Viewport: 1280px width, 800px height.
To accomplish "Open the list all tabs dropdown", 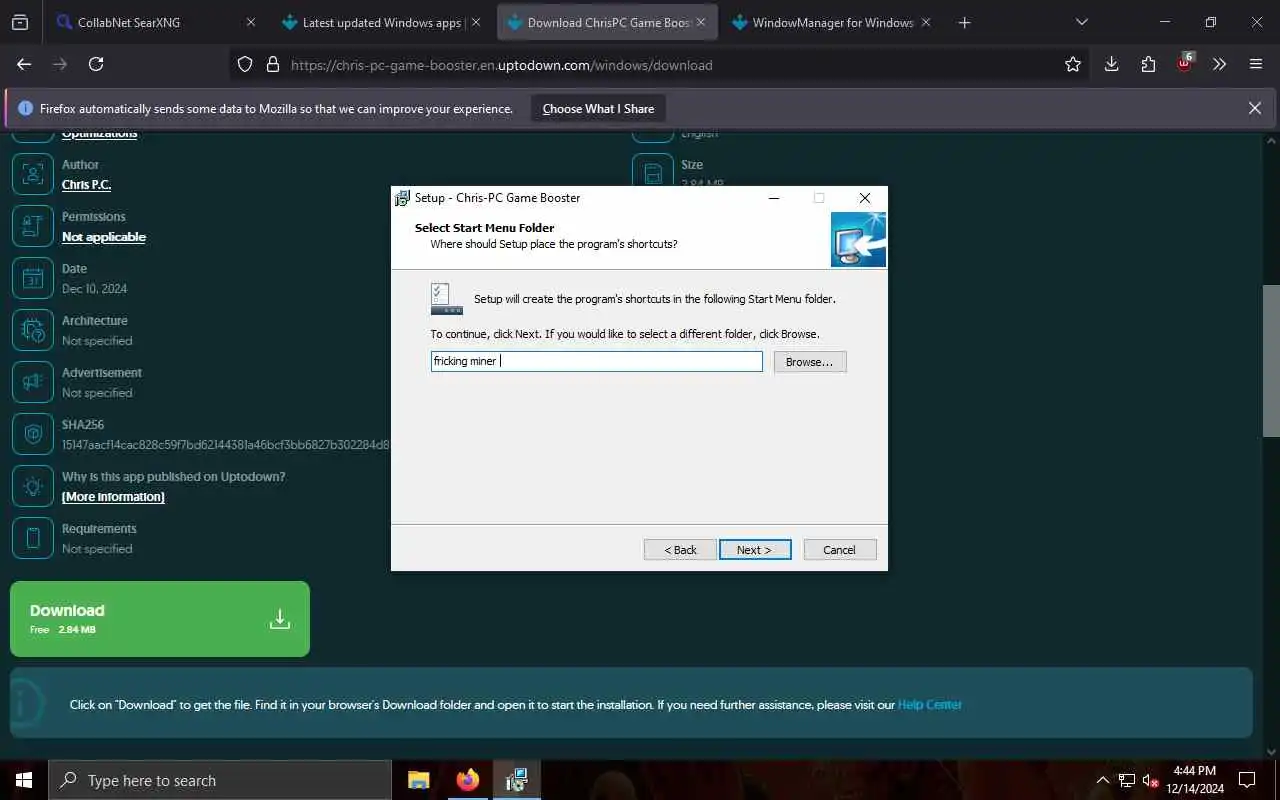I will click(x=1081, y=22).
